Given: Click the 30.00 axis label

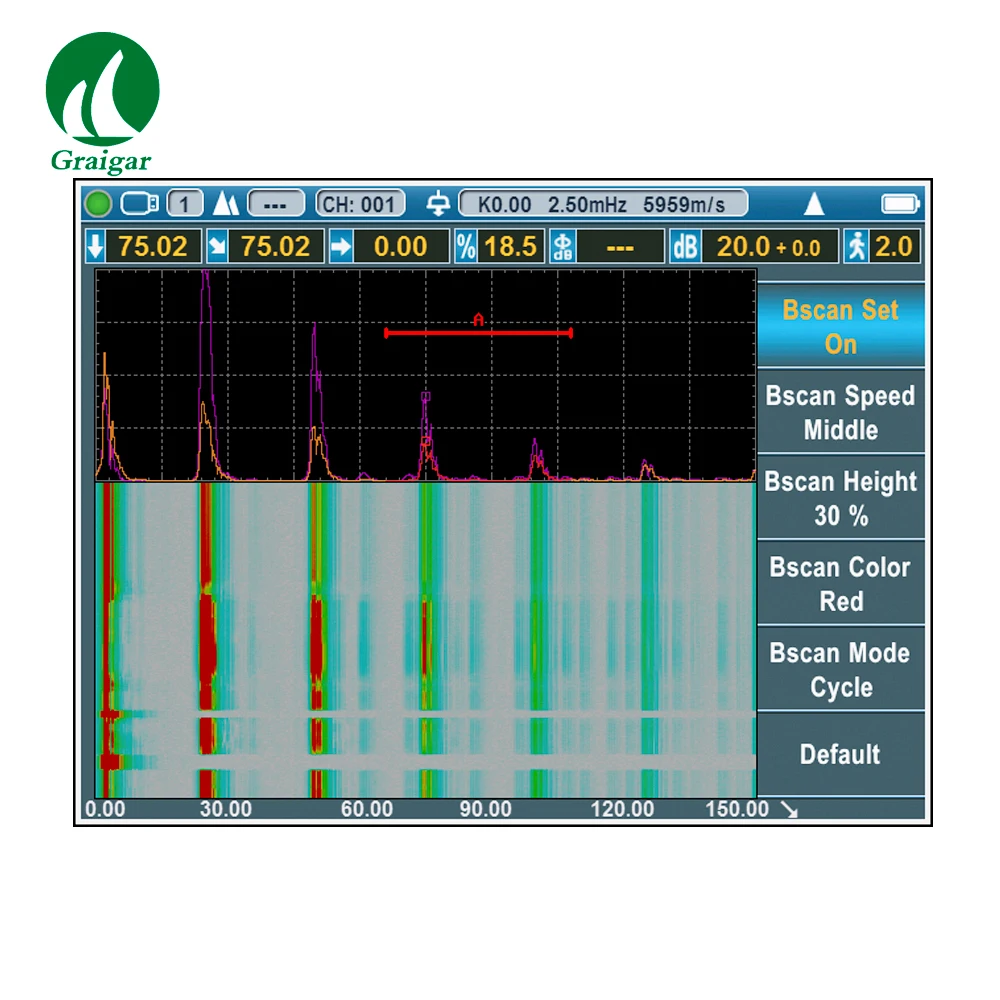Looking at the screenshot, I should click(x=226, y=809).
